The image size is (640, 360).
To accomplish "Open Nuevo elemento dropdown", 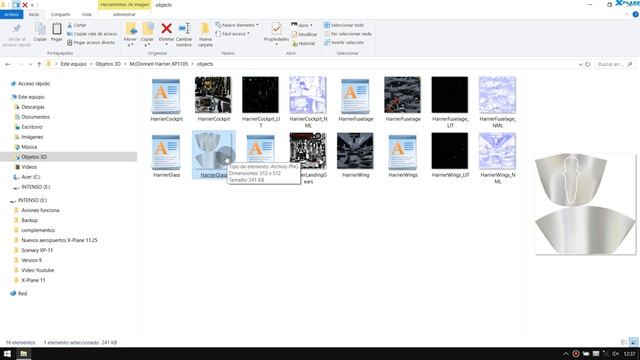I will pos(237,25).
